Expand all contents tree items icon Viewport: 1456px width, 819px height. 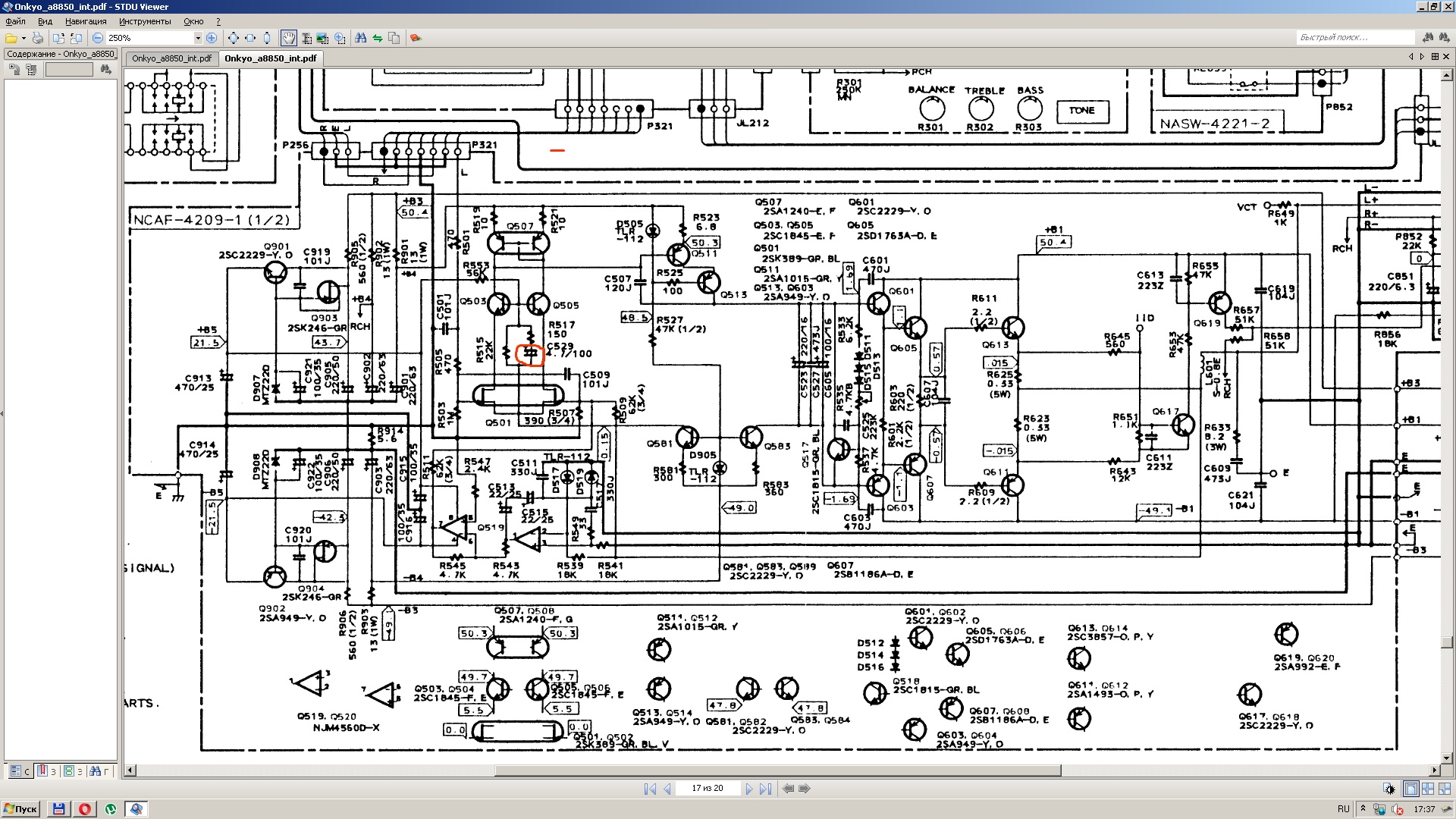(14, 70)
